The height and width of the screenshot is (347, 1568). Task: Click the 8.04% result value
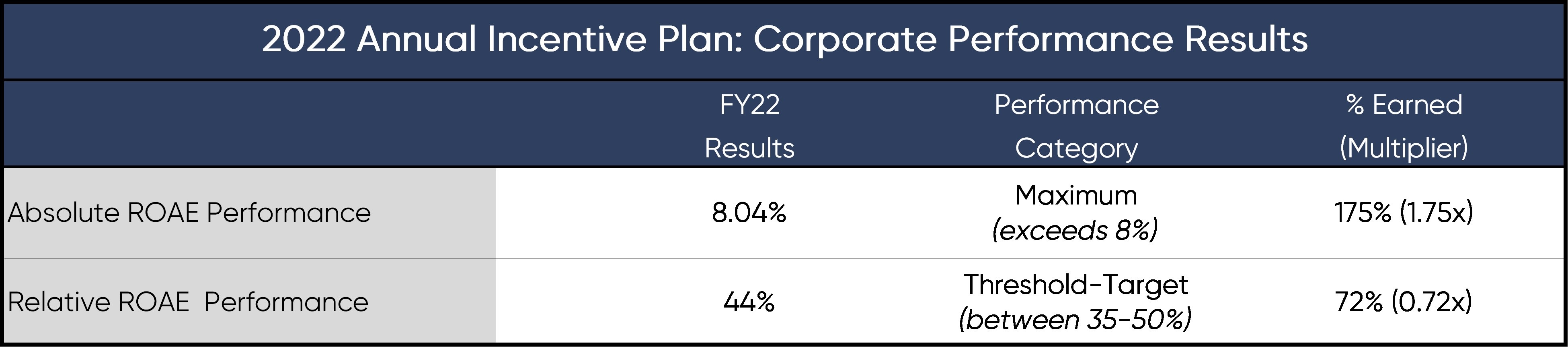[x=749, y=213]
